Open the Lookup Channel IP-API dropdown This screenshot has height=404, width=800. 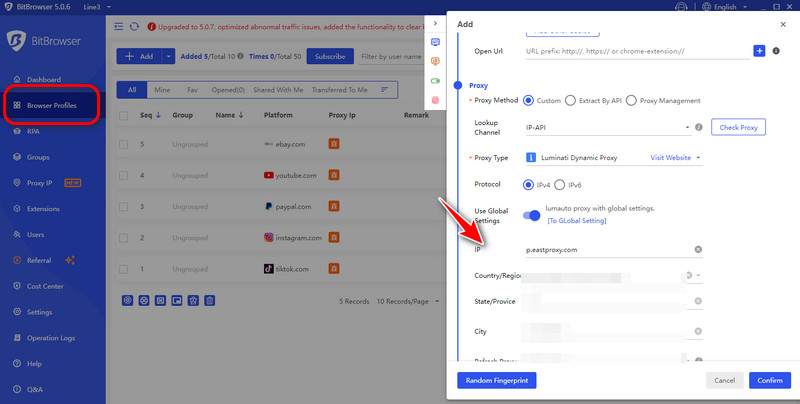[x=608, y=128]
